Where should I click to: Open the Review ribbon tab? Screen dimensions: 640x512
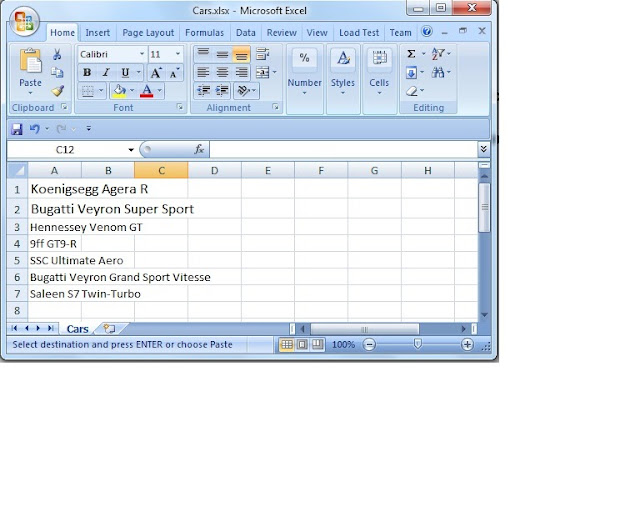pyautogui.click(x=282, y=33)
